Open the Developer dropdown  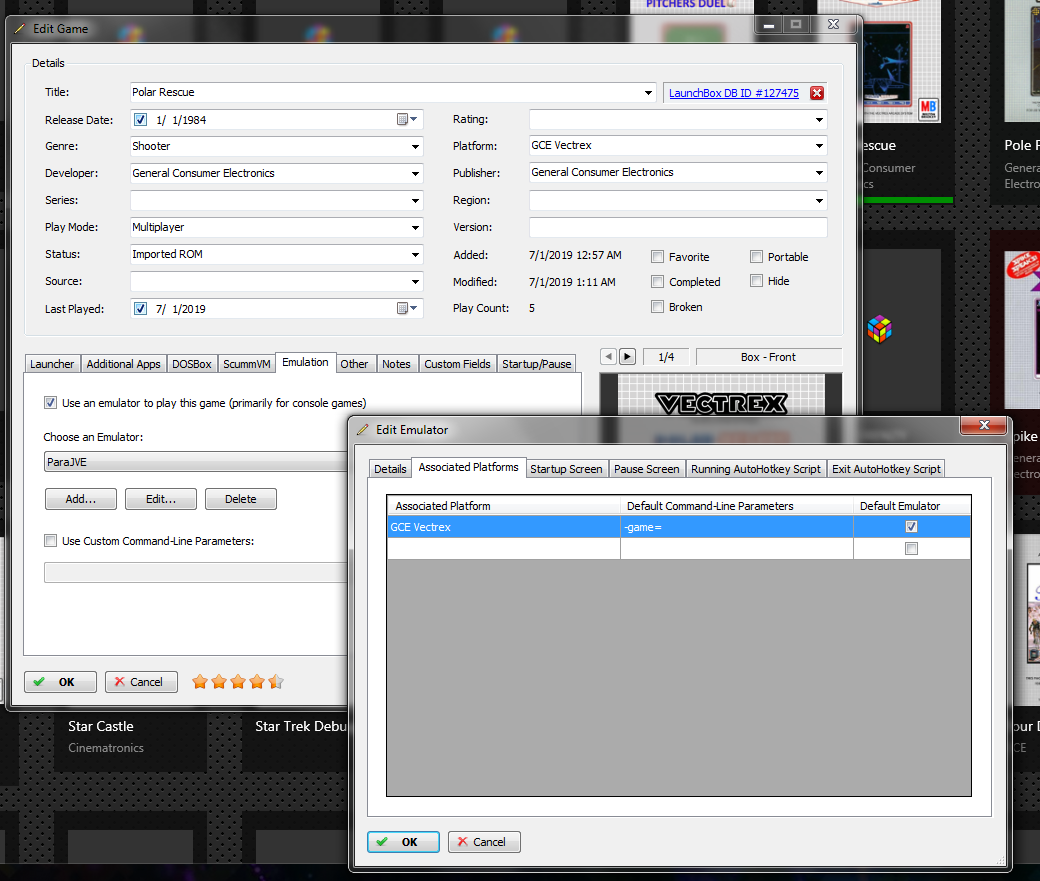point(415,174)
